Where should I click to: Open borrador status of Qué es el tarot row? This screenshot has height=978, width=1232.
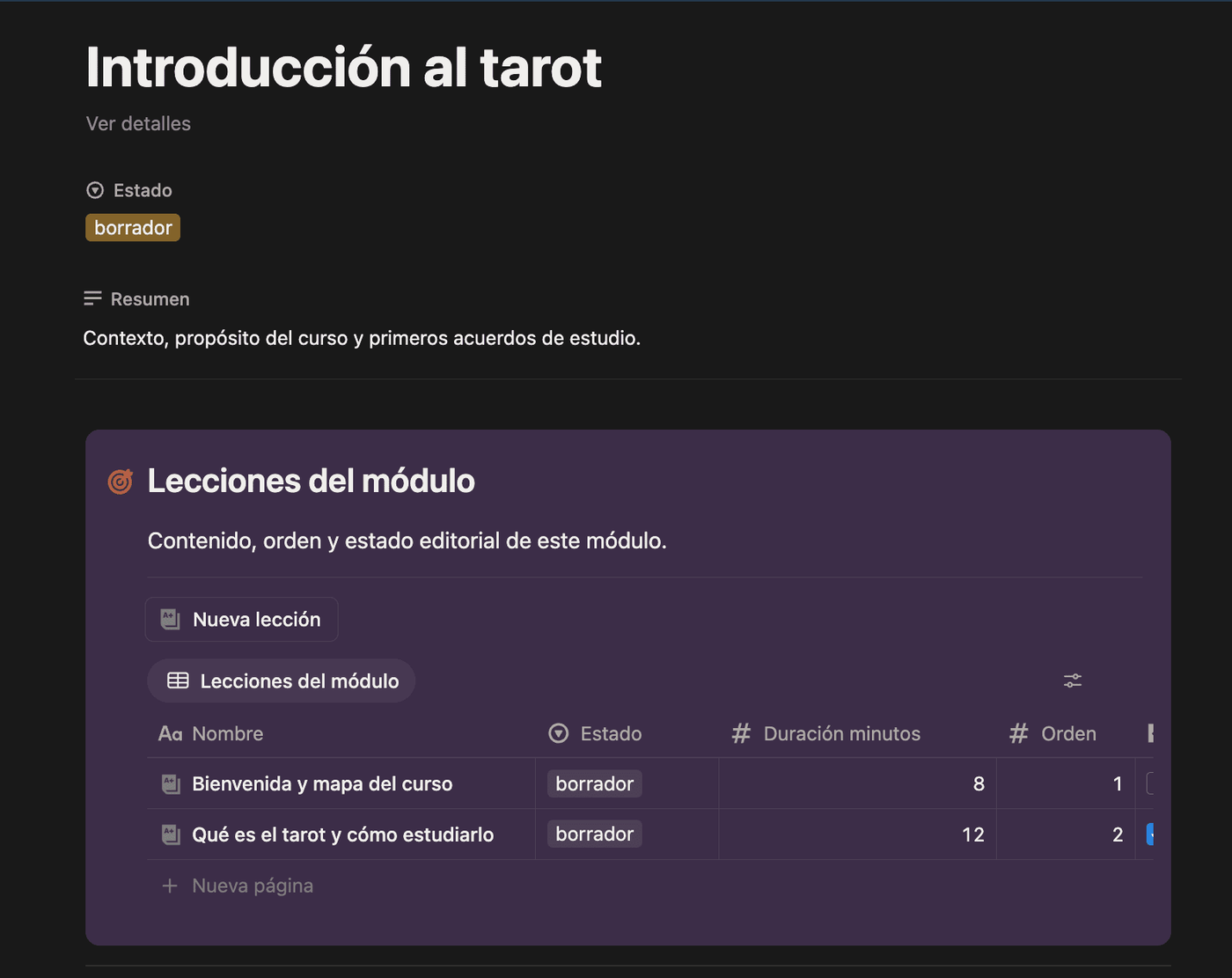coord(594,835)
